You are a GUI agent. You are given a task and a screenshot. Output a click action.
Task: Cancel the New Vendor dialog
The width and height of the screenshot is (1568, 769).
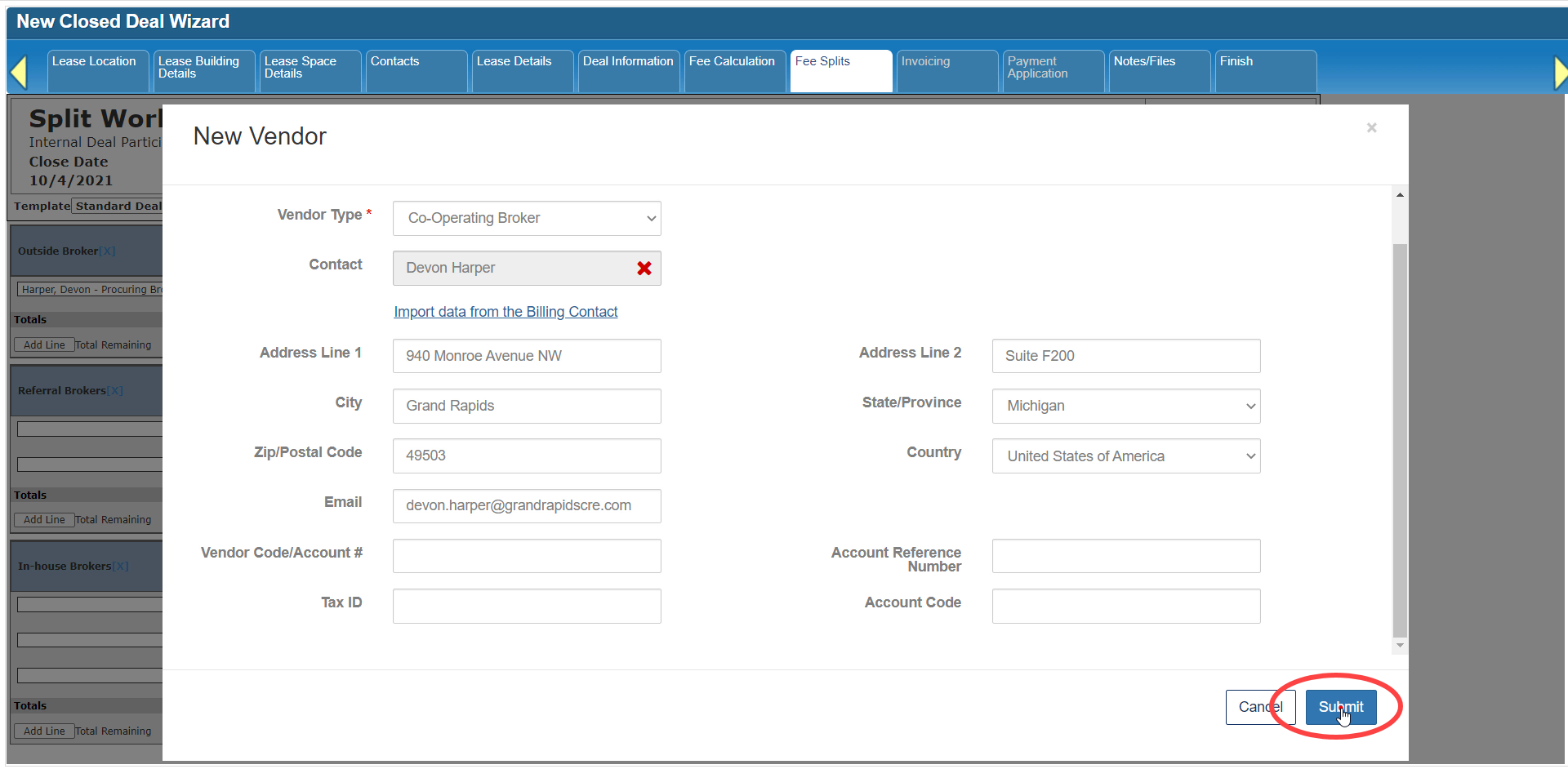click(1259, 707)
